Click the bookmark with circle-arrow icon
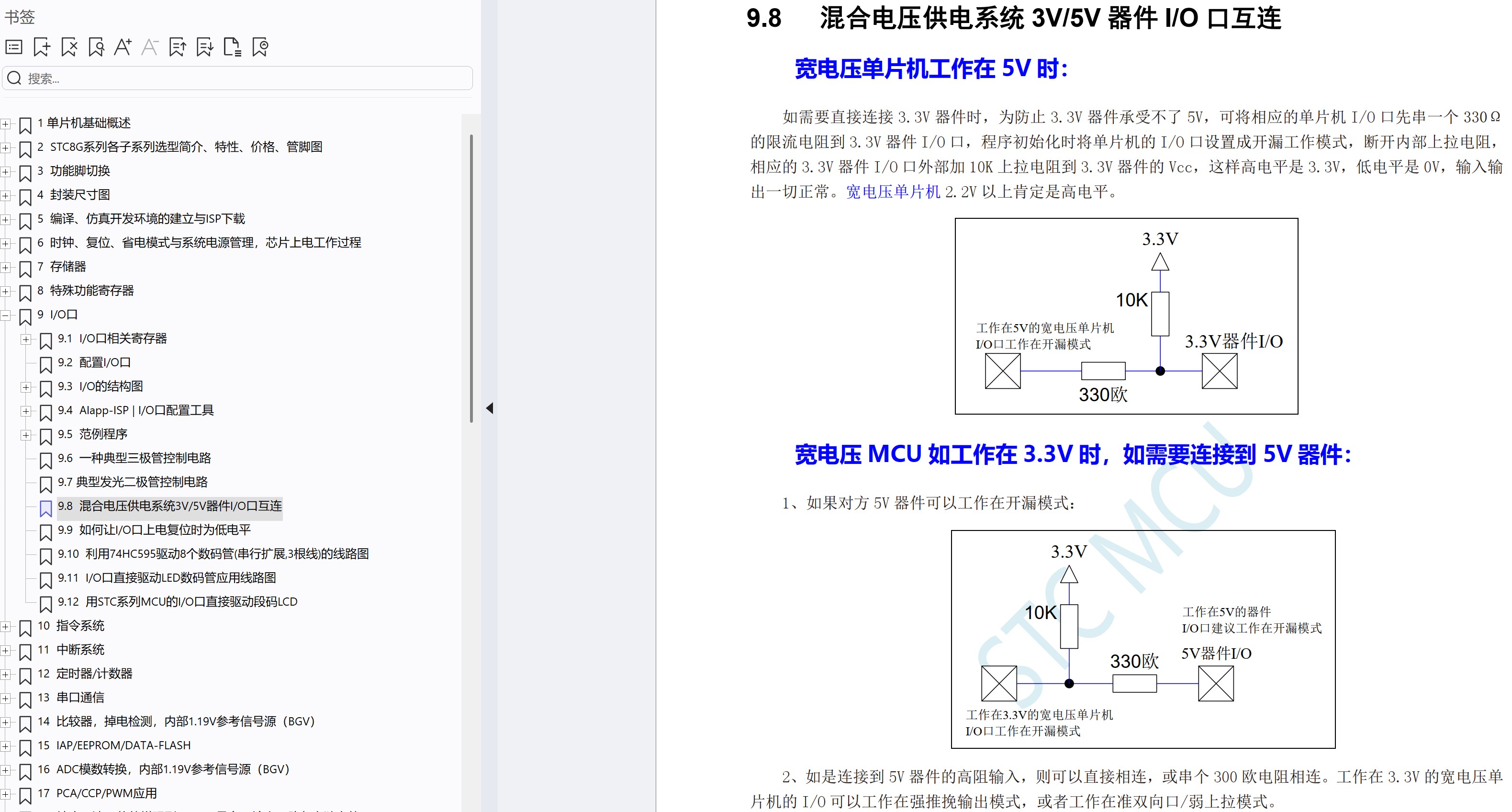Screen dimensions: 1512x812 pos(260,47)
